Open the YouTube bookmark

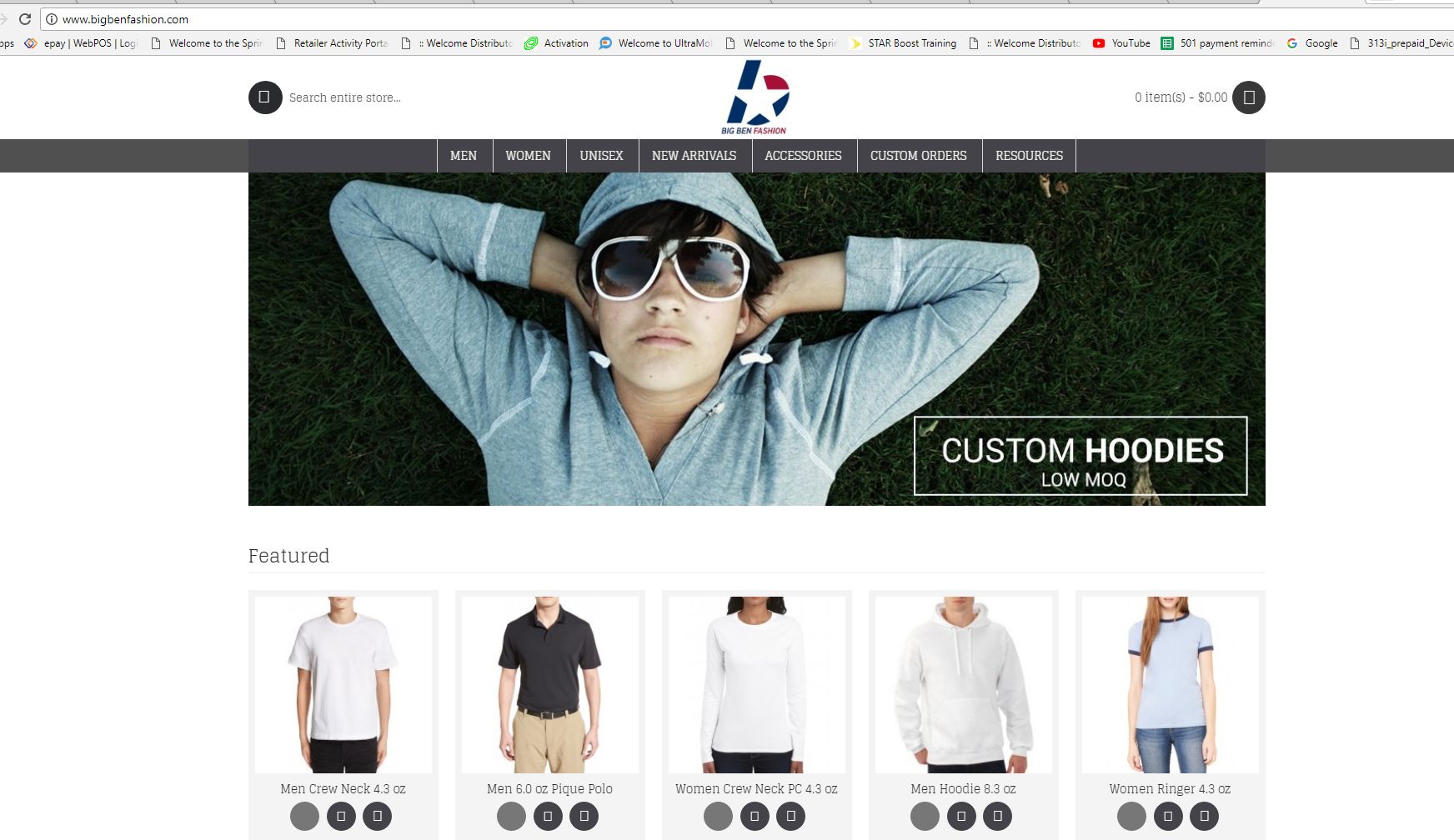point(1121,43)
